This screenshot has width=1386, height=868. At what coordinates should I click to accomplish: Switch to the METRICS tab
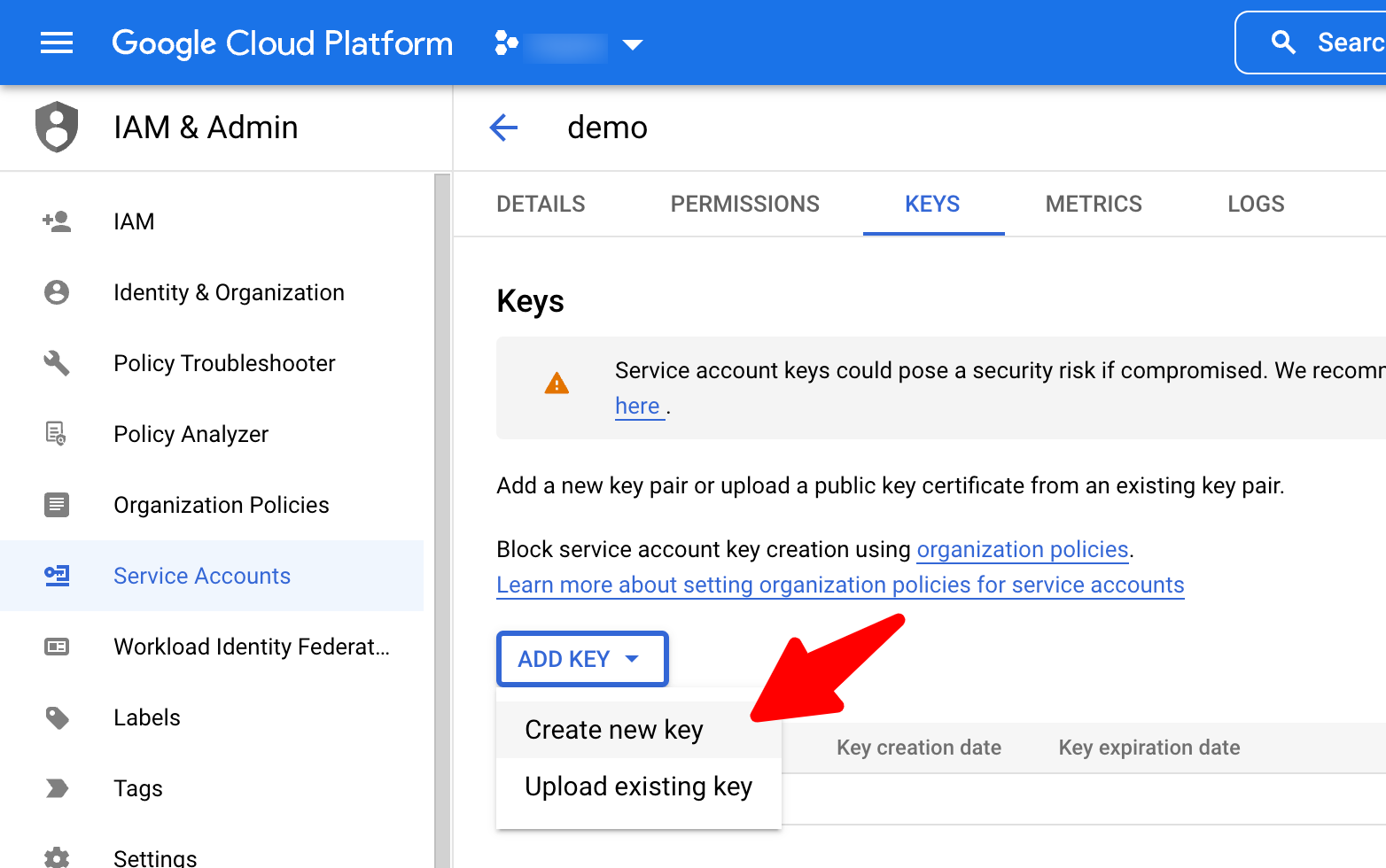[1093, 204]
